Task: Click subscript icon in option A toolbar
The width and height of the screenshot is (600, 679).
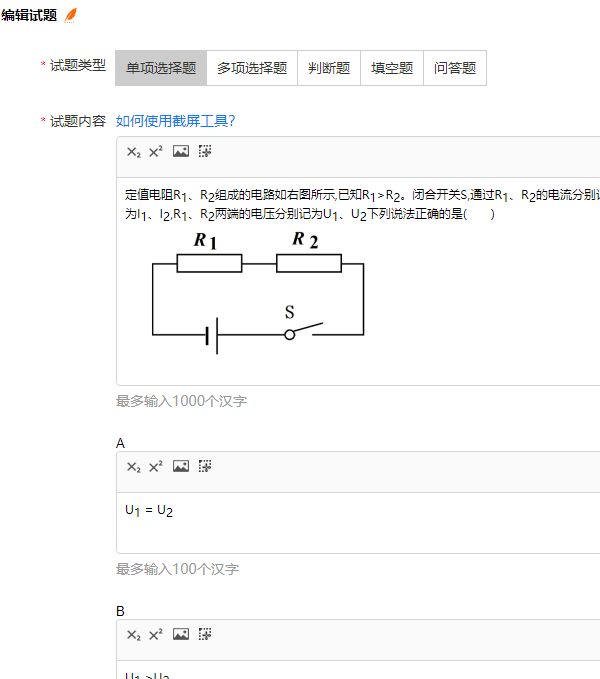Action: [x=133, y=467]
